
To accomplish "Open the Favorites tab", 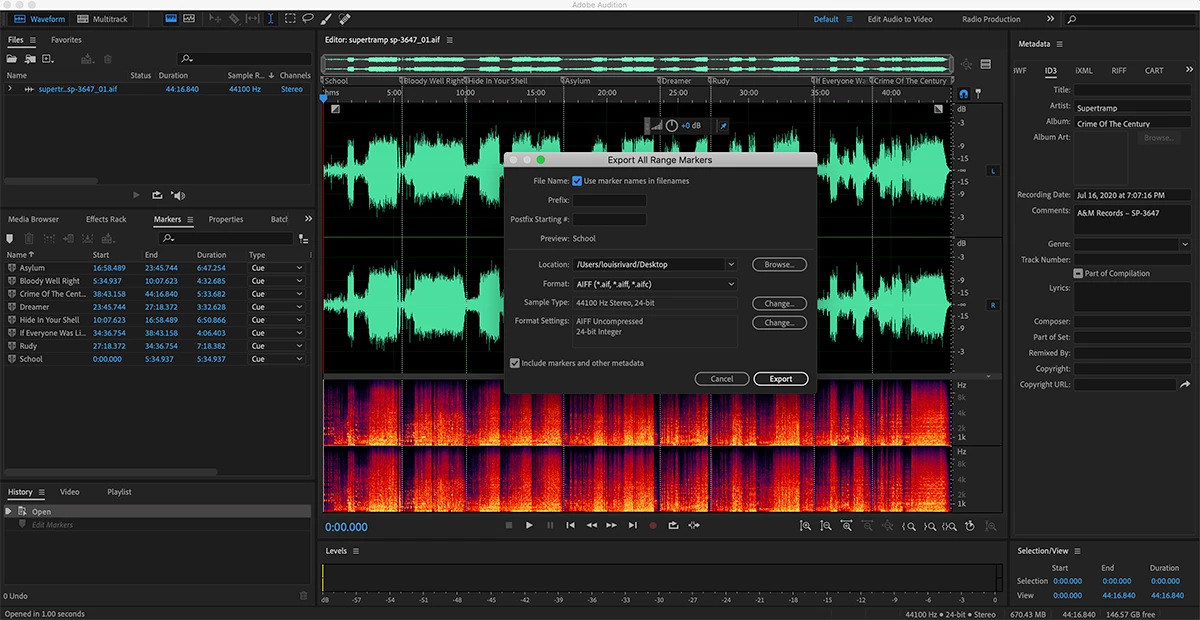I will (66, 40).
